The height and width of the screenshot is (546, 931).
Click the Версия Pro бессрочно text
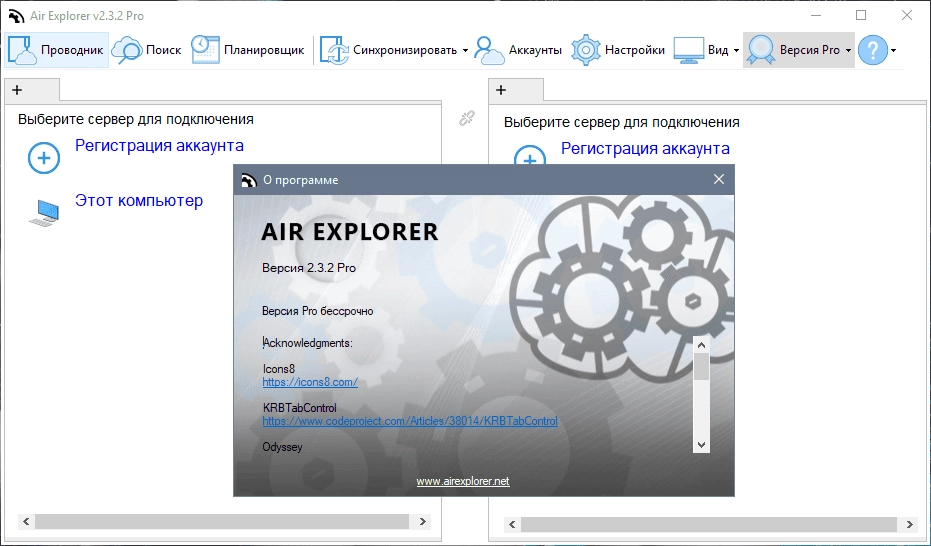[318, 311]
